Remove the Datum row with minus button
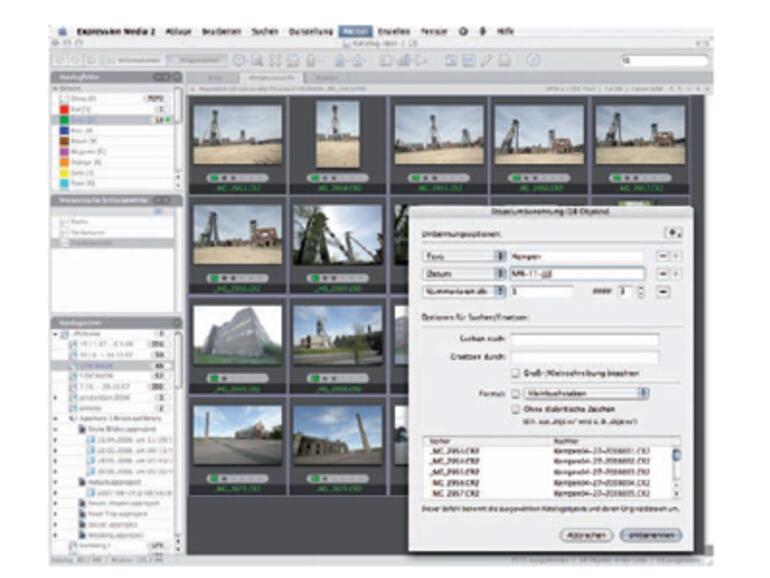Image resolution: width=770 pixels, height=578 pixels. coord(662,273)
